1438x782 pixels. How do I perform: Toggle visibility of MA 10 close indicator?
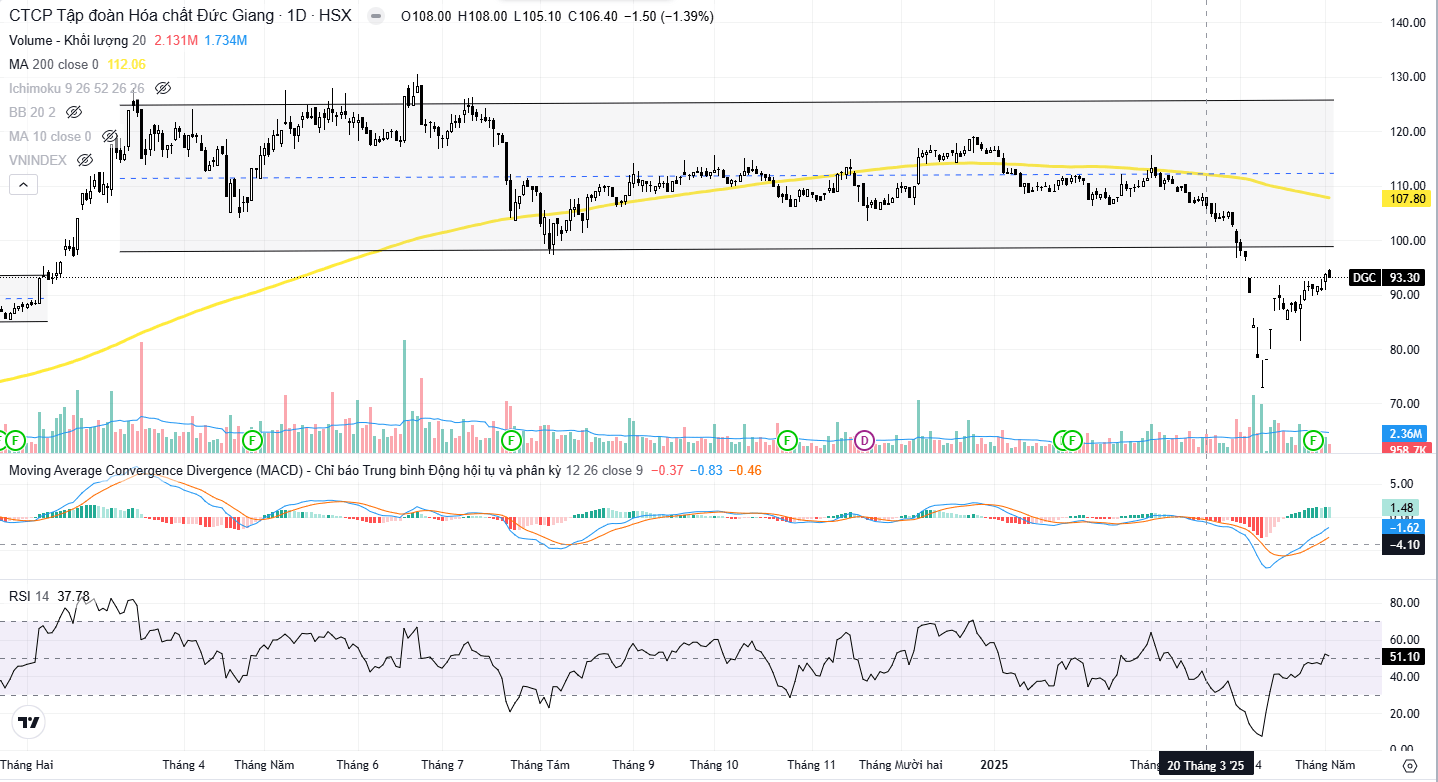coord(110,136)
